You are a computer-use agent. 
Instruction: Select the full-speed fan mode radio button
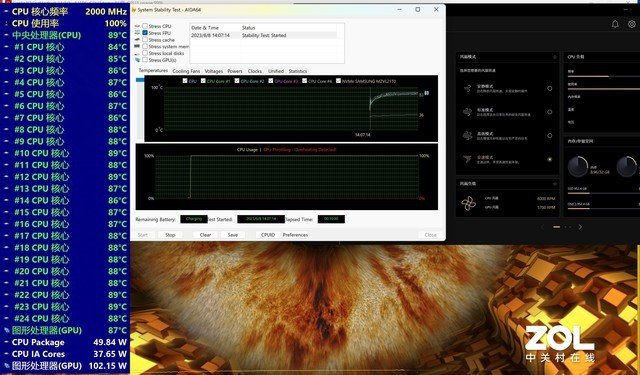550,159
